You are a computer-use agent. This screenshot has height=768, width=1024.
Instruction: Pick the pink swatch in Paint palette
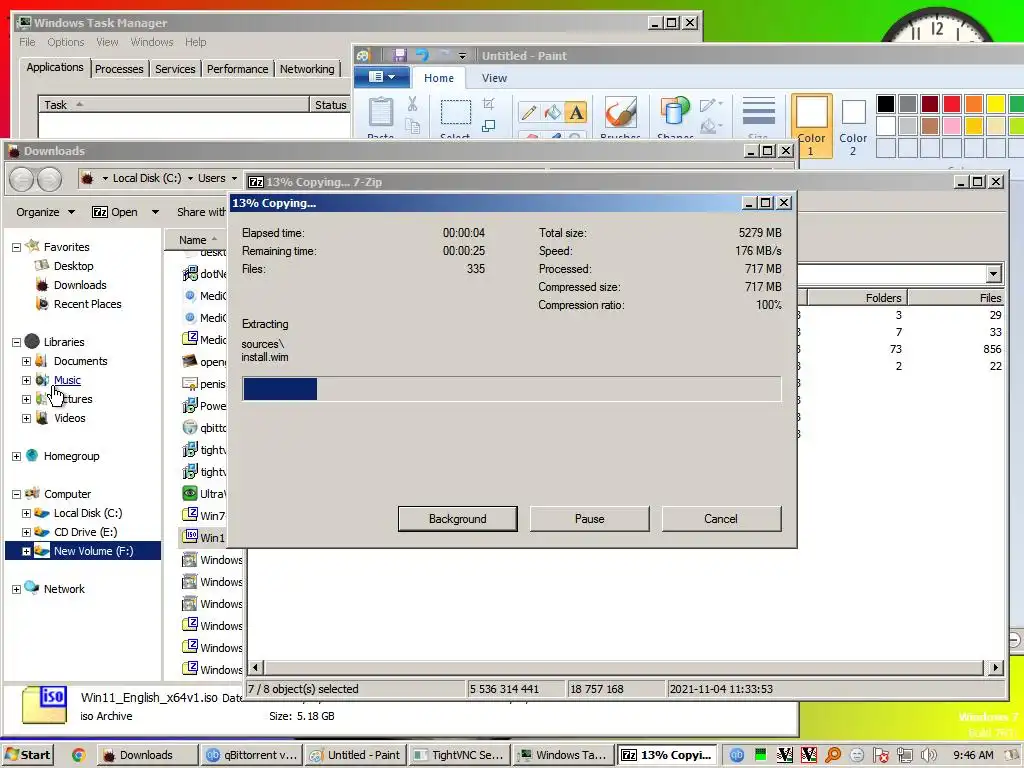tap(952, 125)
